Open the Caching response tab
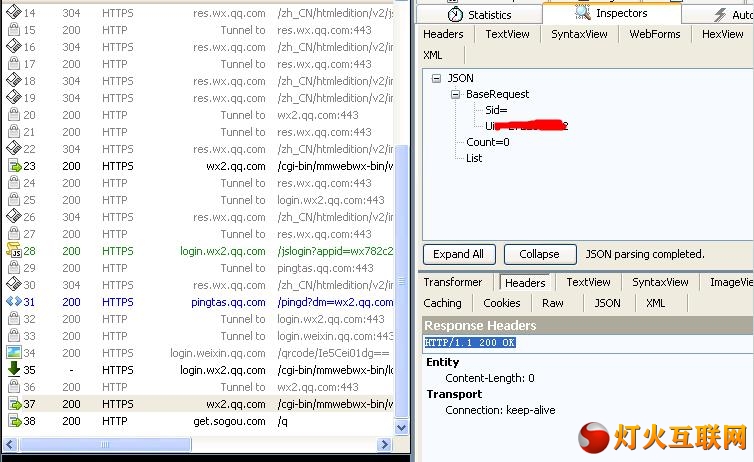This screenshot has width=754, height=462. point(442,303)
